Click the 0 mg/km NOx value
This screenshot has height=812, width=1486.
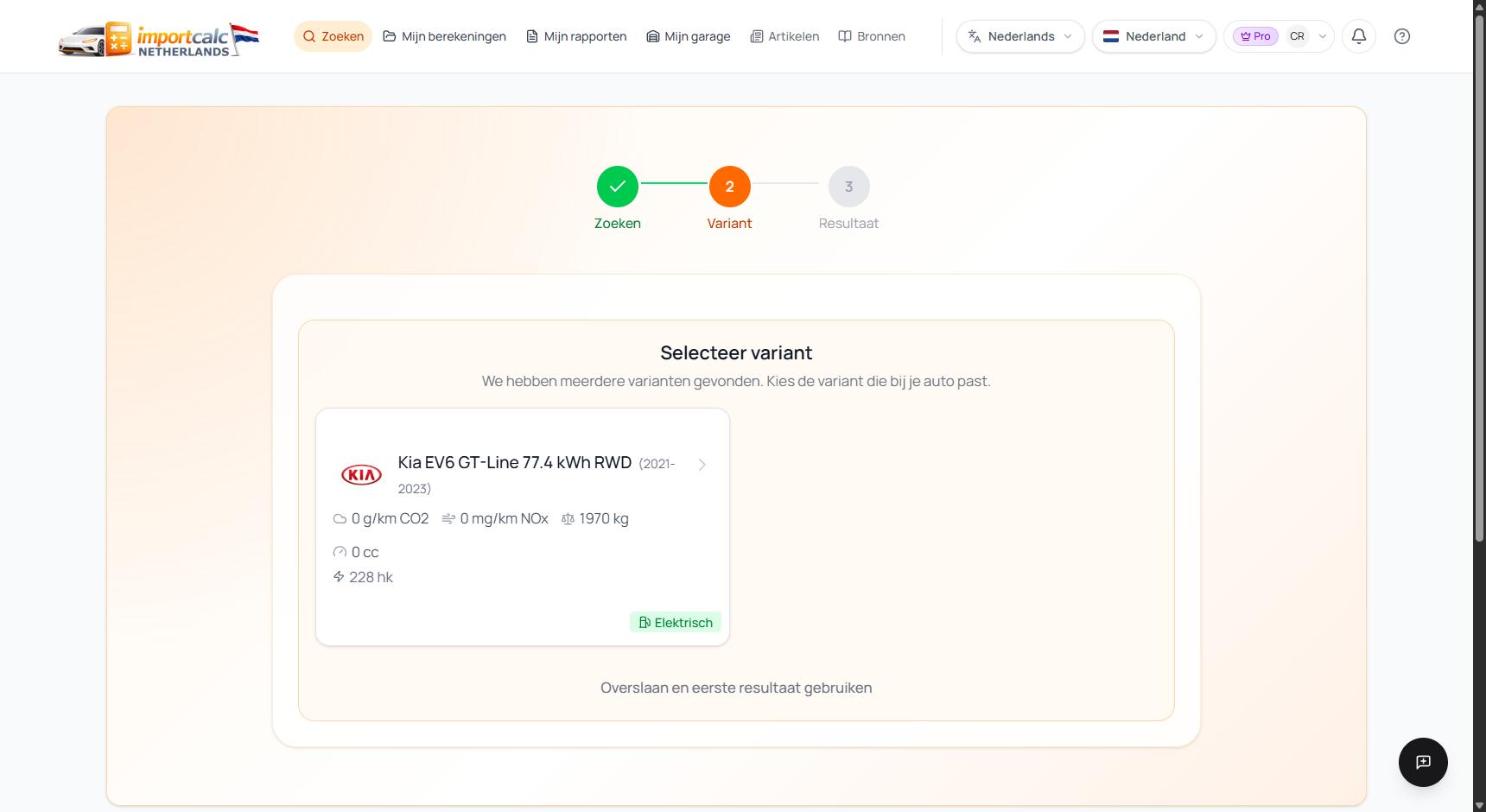pyautogui.click(x=504, y=519)
